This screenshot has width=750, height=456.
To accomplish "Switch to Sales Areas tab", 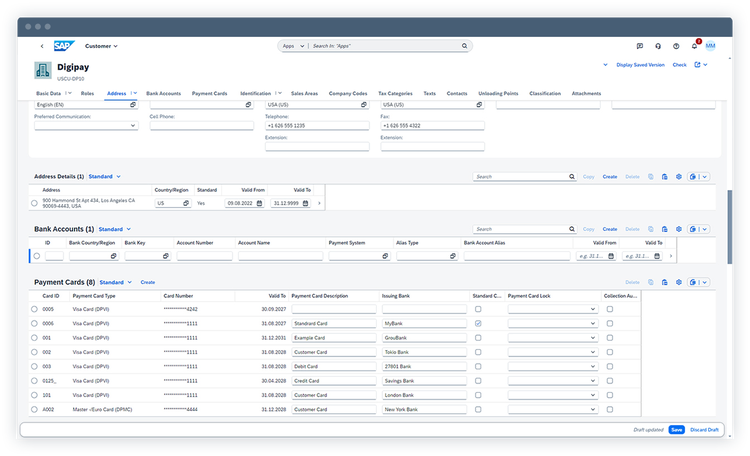I will click(x=304, y=93).
